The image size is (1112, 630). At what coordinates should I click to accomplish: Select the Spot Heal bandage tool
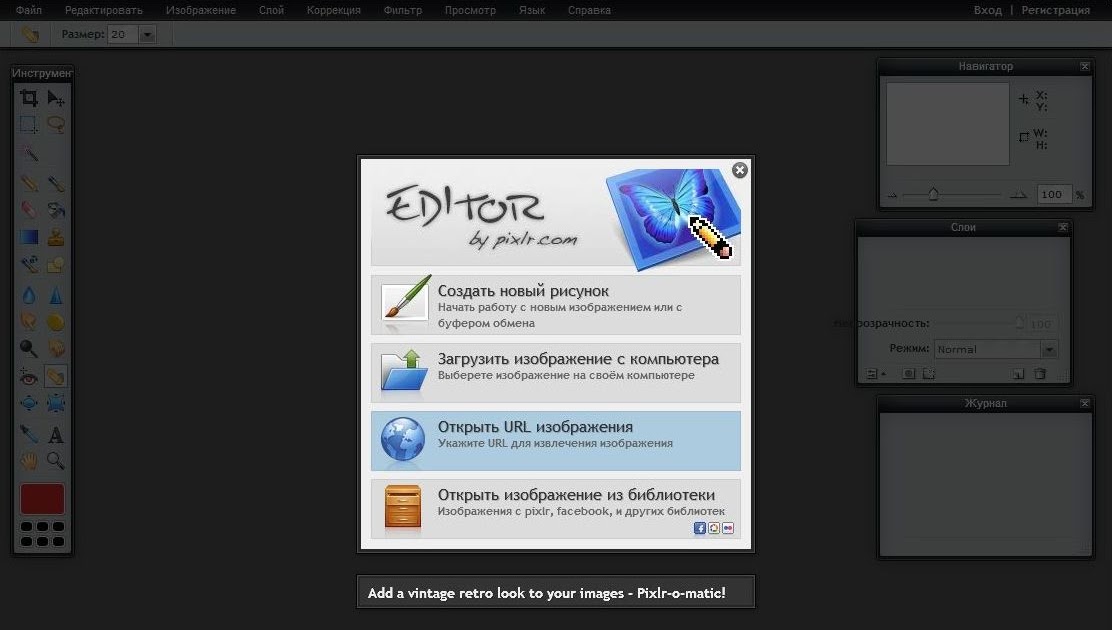(55, 376)
